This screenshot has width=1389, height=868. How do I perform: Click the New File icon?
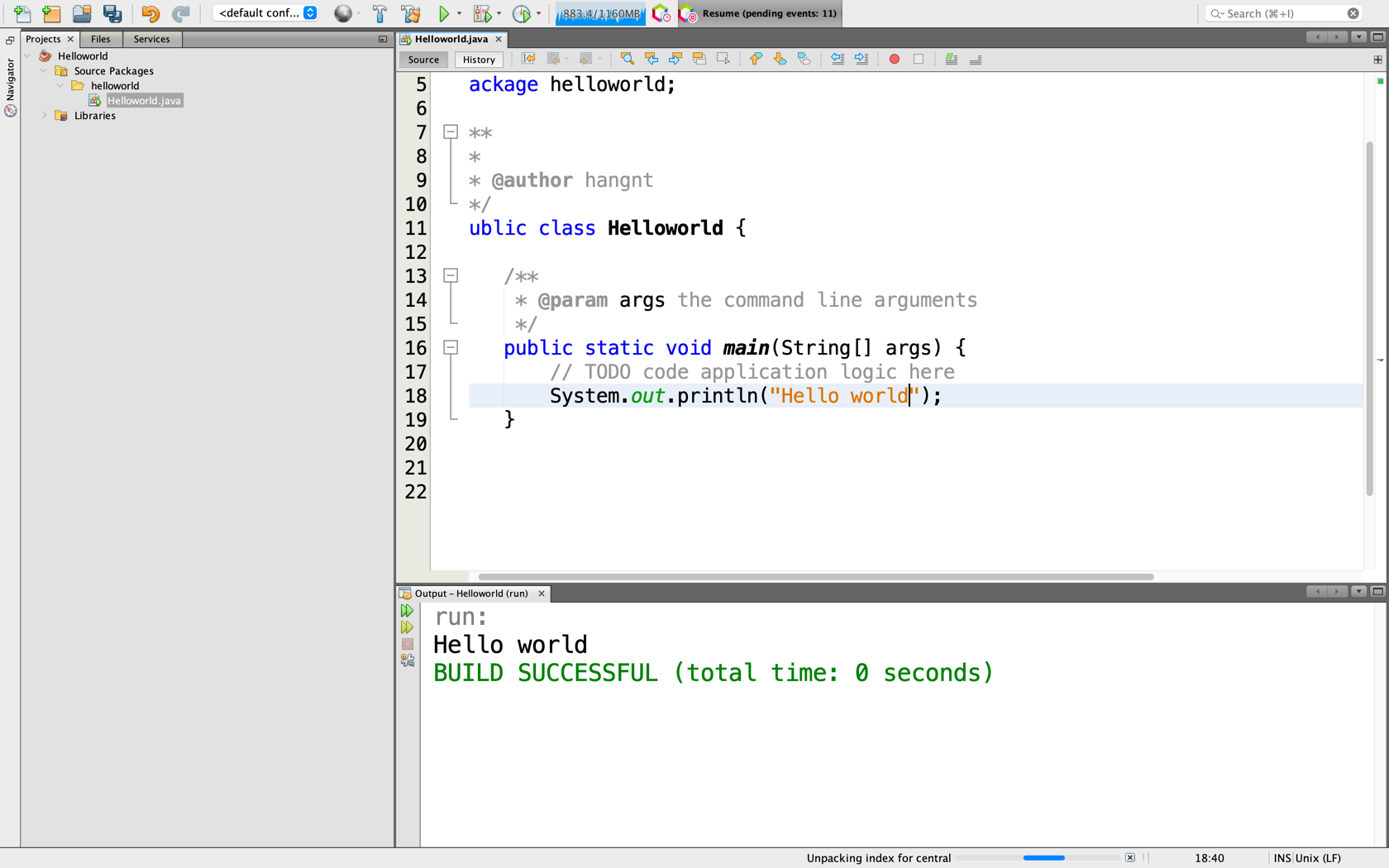click(x=22, y=13)
